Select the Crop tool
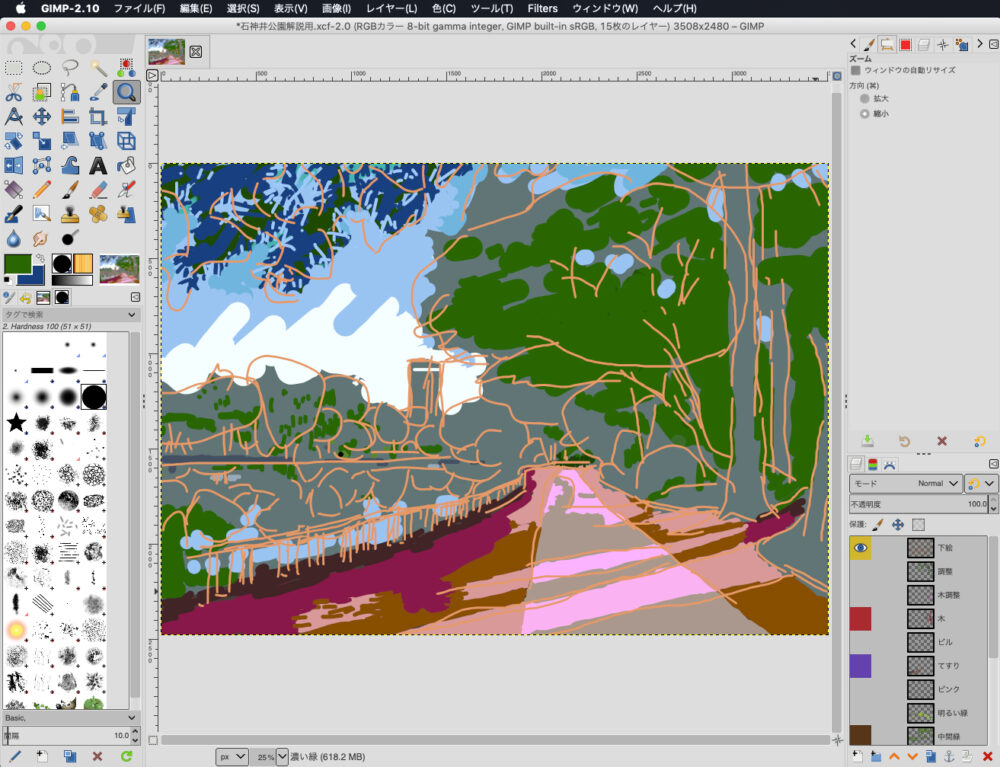1000x767 pixels. [x=98, y=117]
